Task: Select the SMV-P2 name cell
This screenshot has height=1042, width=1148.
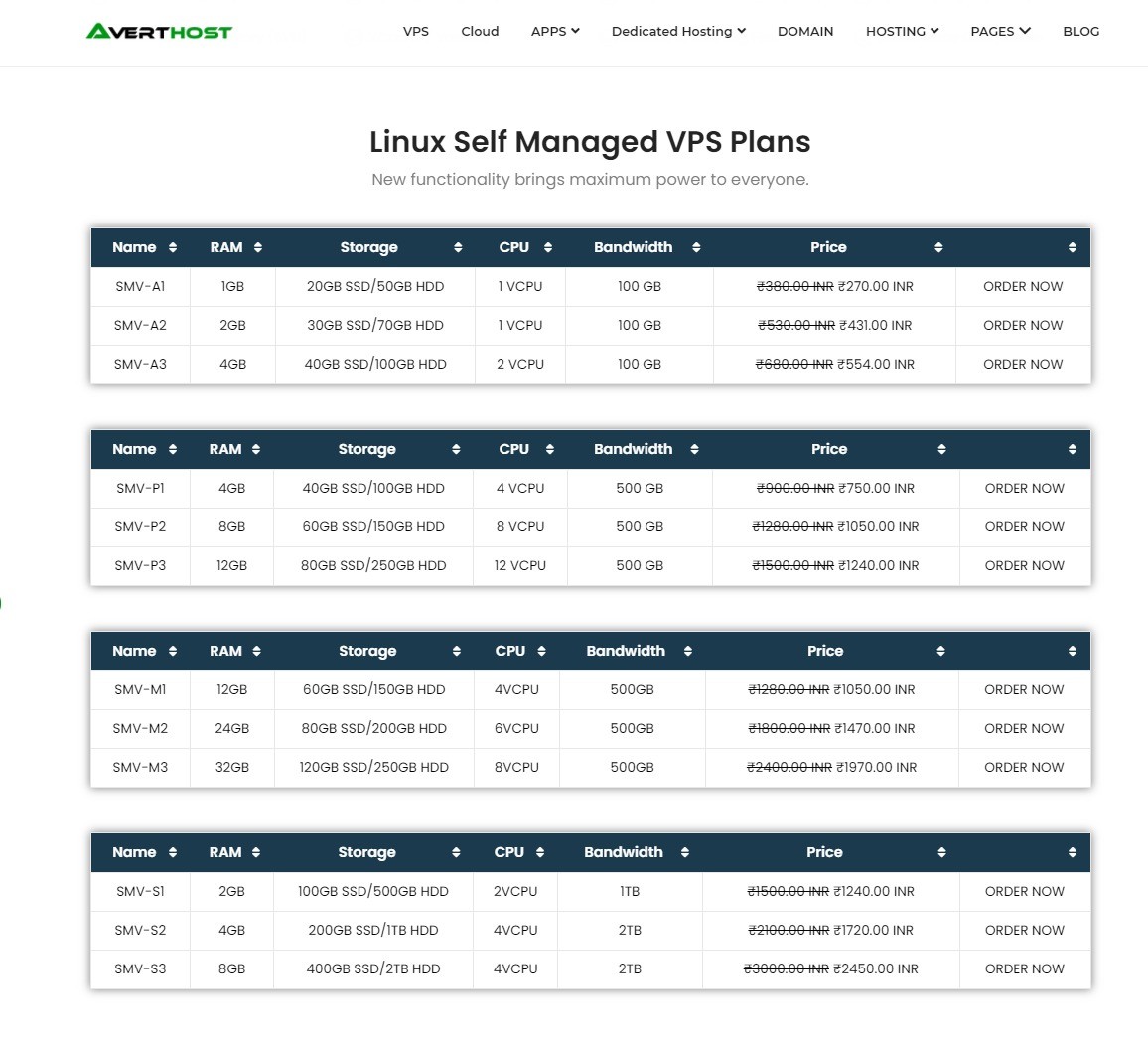Action: pyautogui.click(x=140, y=526)
